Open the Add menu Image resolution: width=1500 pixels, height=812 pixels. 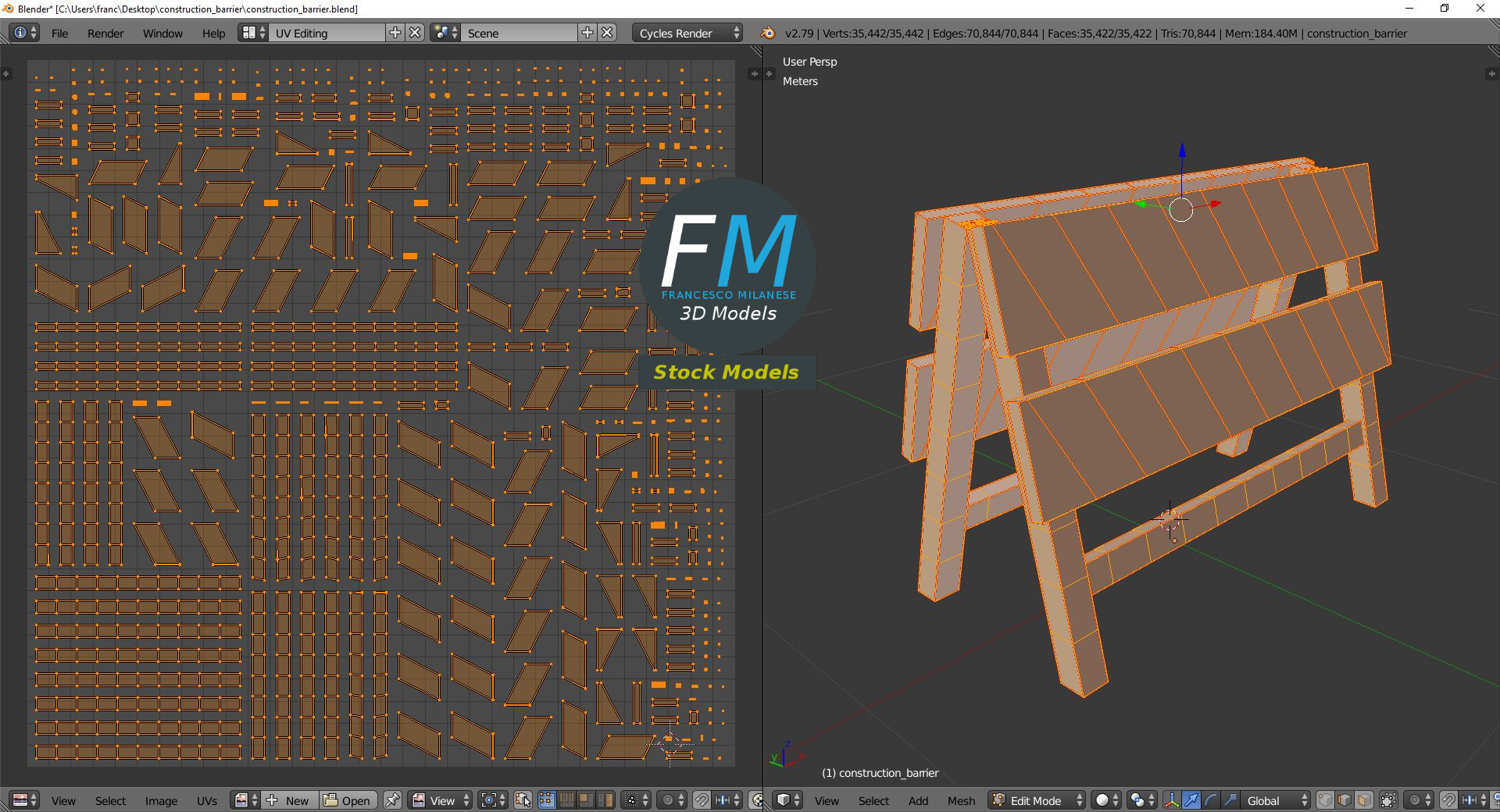(x=919, y=801)
